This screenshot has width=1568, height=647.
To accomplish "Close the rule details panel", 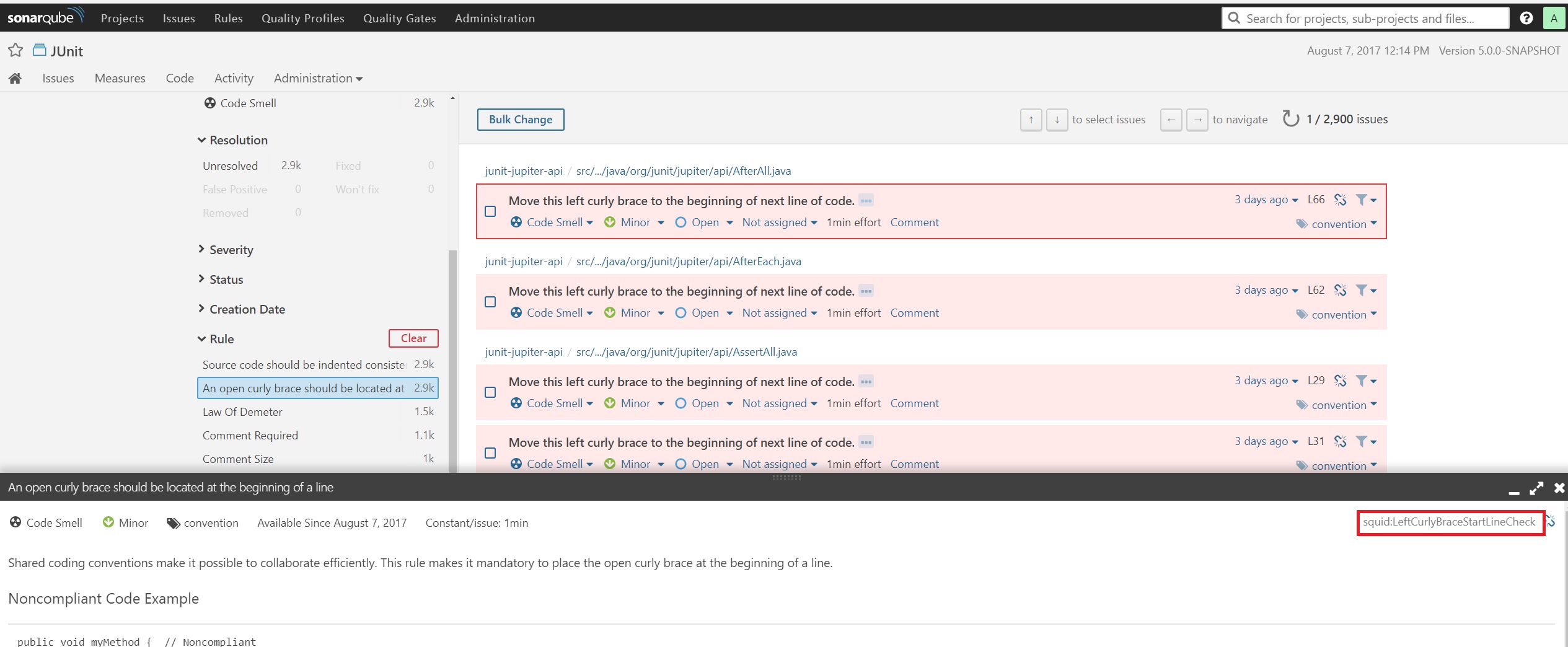I will coord(1559,488).
